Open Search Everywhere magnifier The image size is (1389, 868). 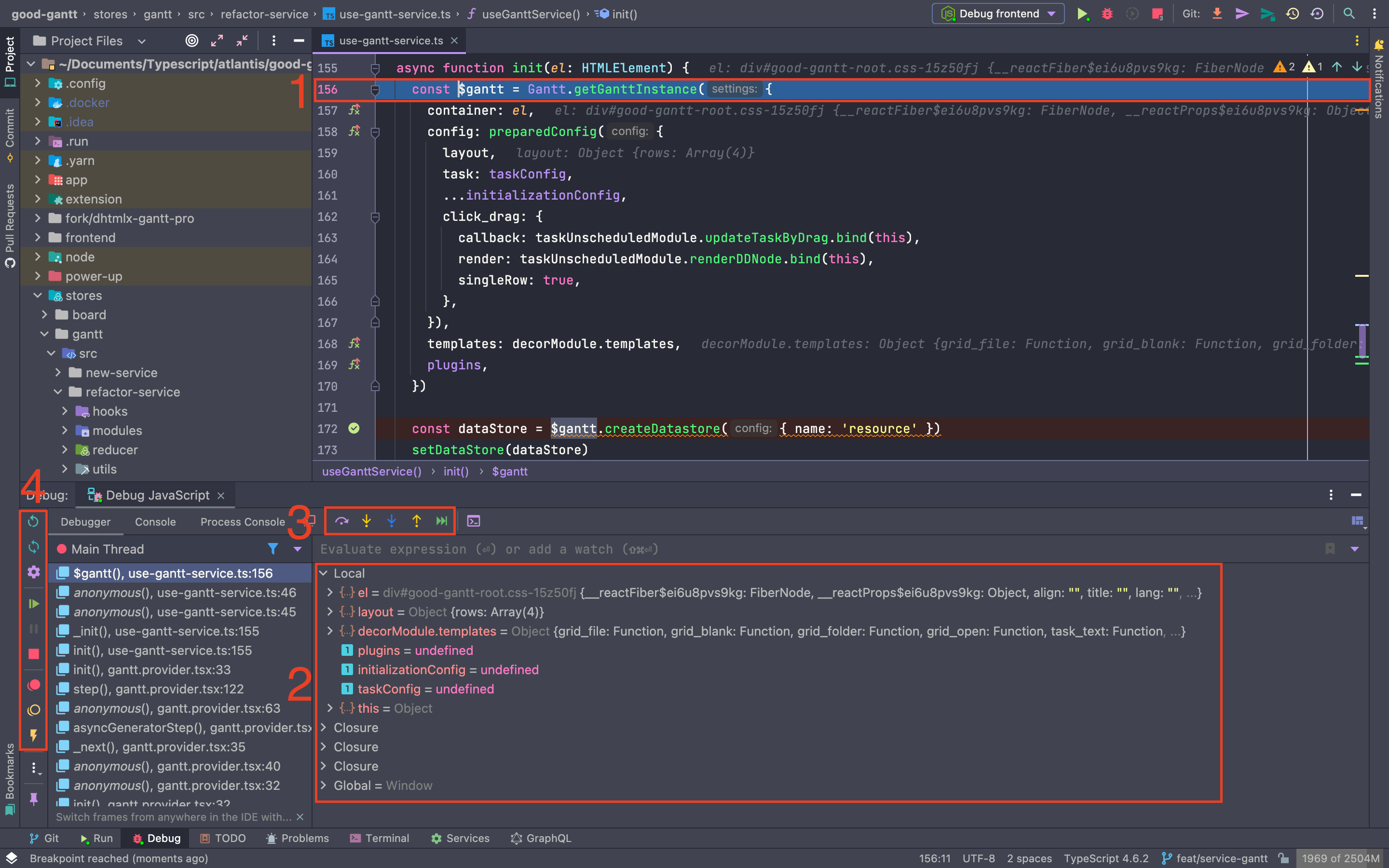tap(1349, 14)
